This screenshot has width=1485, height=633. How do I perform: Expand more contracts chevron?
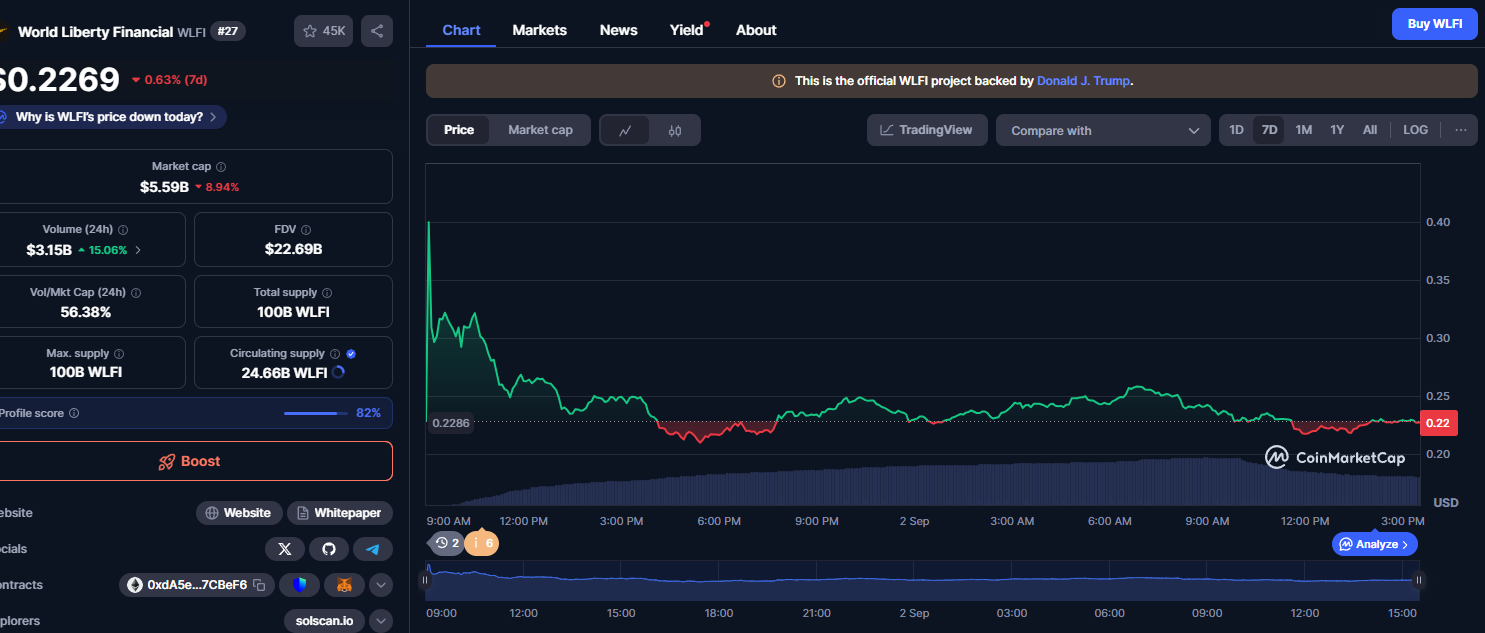[381, 585]
